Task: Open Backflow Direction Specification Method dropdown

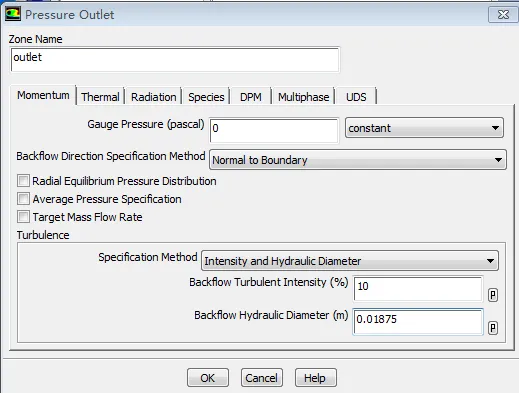Action: tap(358, 160)
